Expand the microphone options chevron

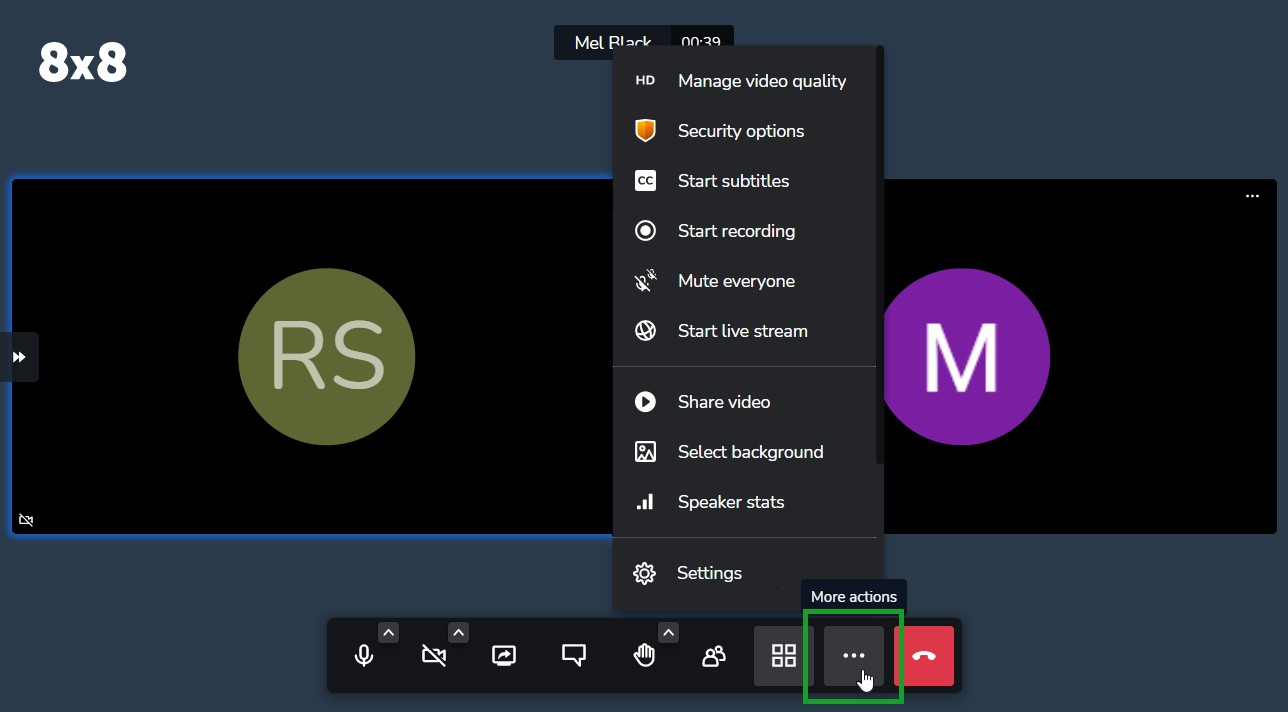click(x=389, y=632)
